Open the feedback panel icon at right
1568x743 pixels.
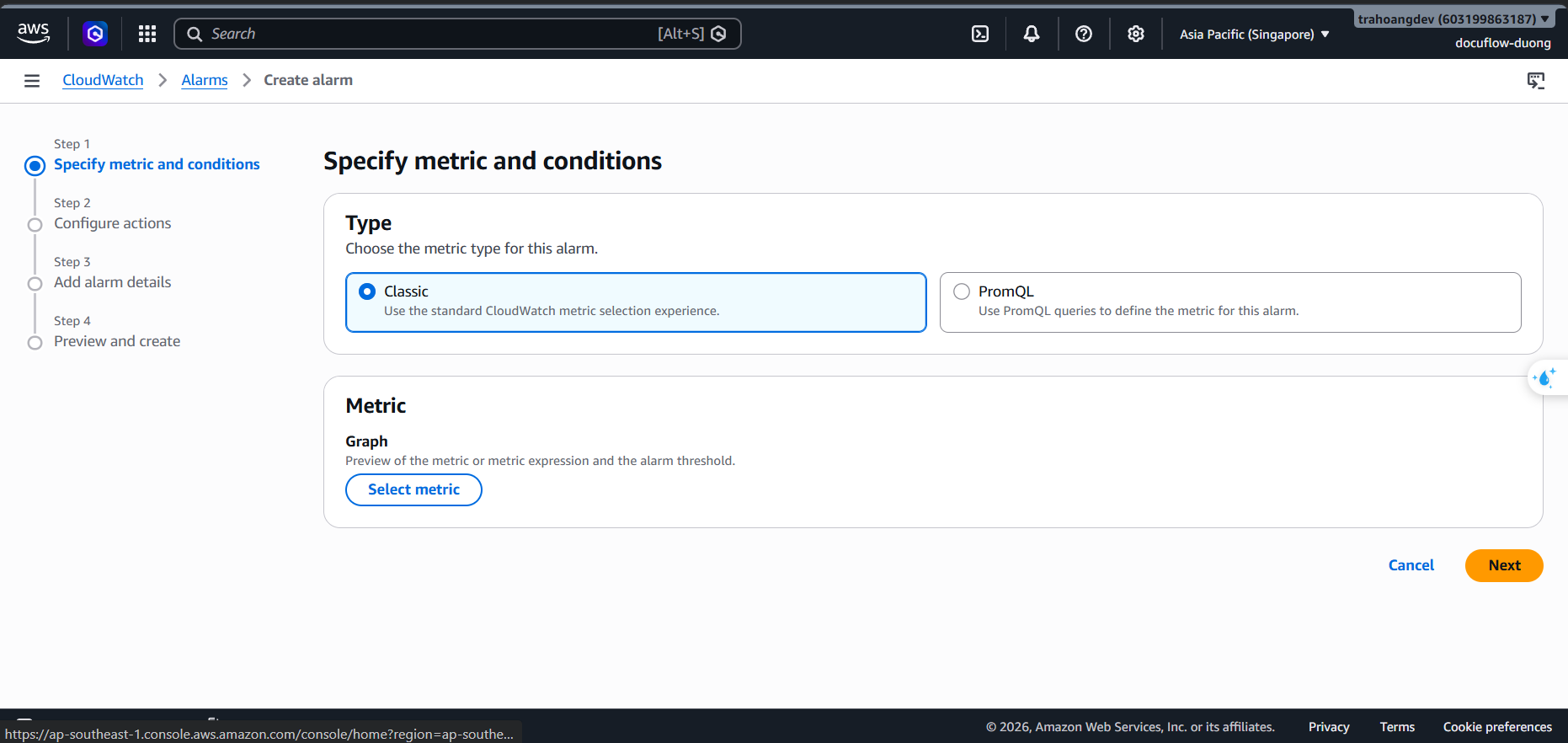[1536, 81]
